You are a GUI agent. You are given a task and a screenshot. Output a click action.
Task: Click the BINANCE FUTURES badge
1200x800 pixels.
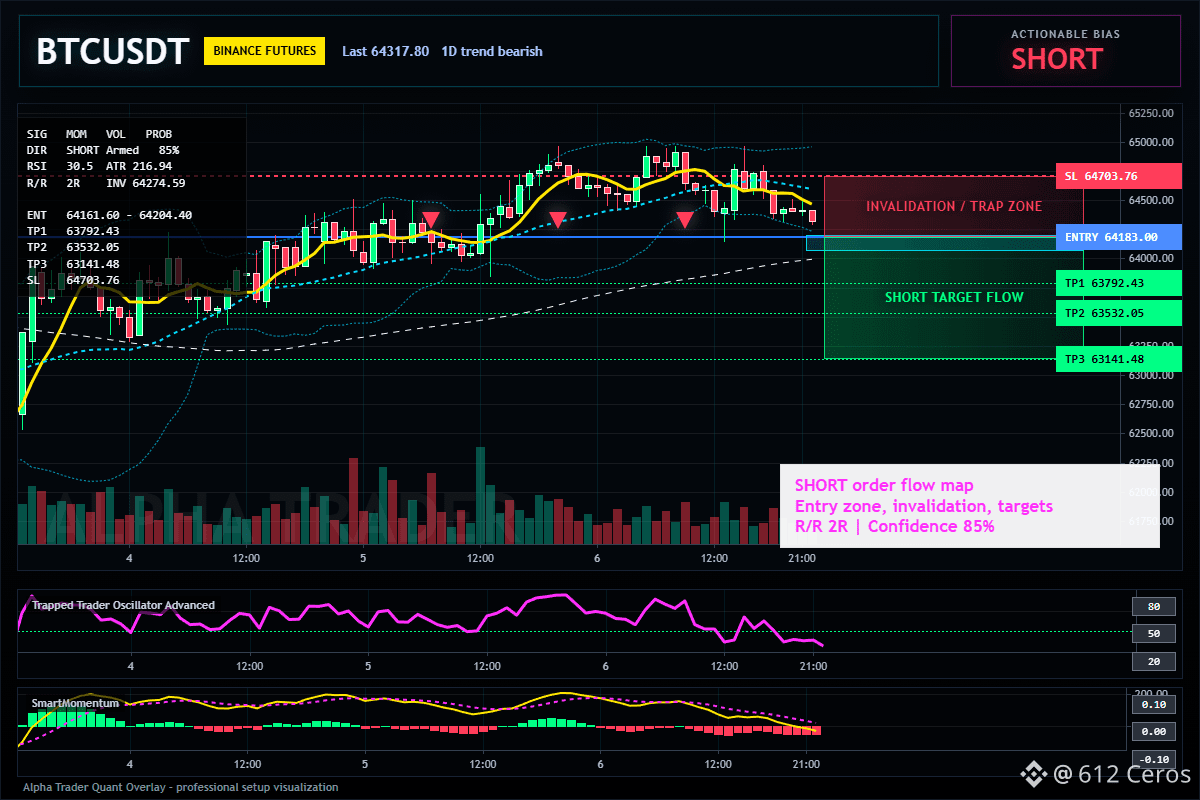point(264,50)
